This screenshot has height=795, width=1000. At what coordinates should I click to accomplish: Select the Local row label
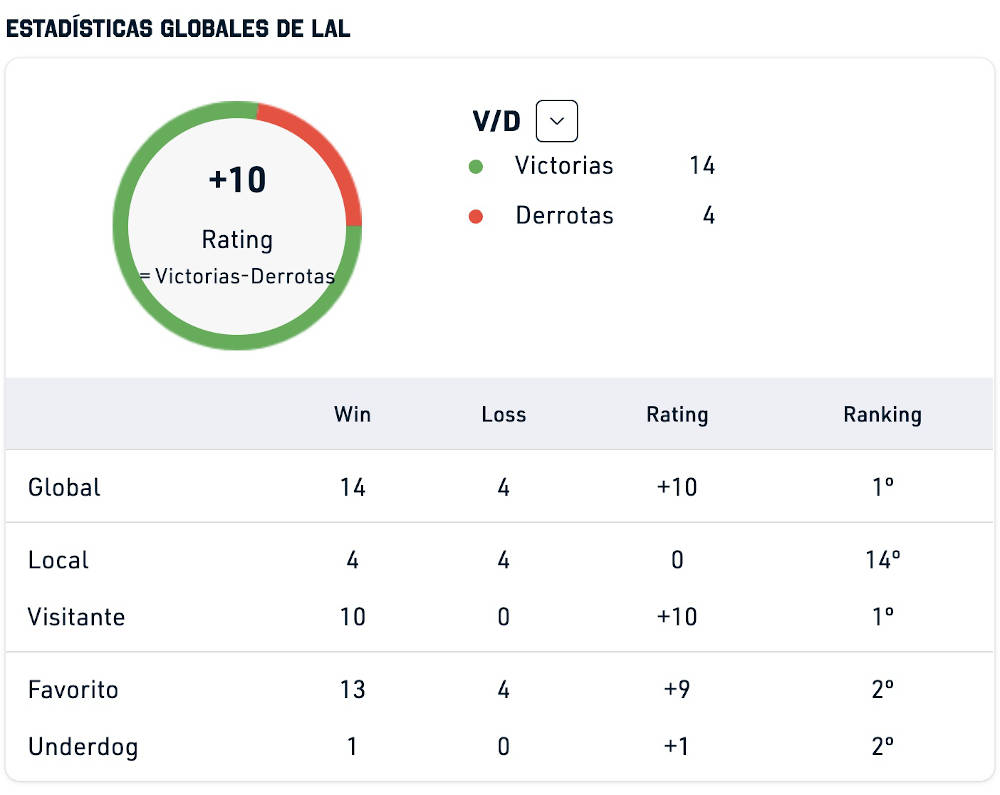pos(58,560)
